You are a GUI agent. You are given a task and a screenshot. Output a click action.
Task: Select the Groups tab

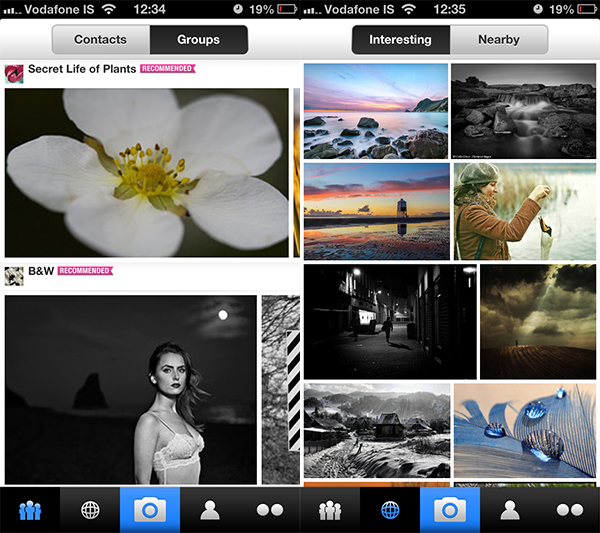pyautogui.click(x=198, y=40)
